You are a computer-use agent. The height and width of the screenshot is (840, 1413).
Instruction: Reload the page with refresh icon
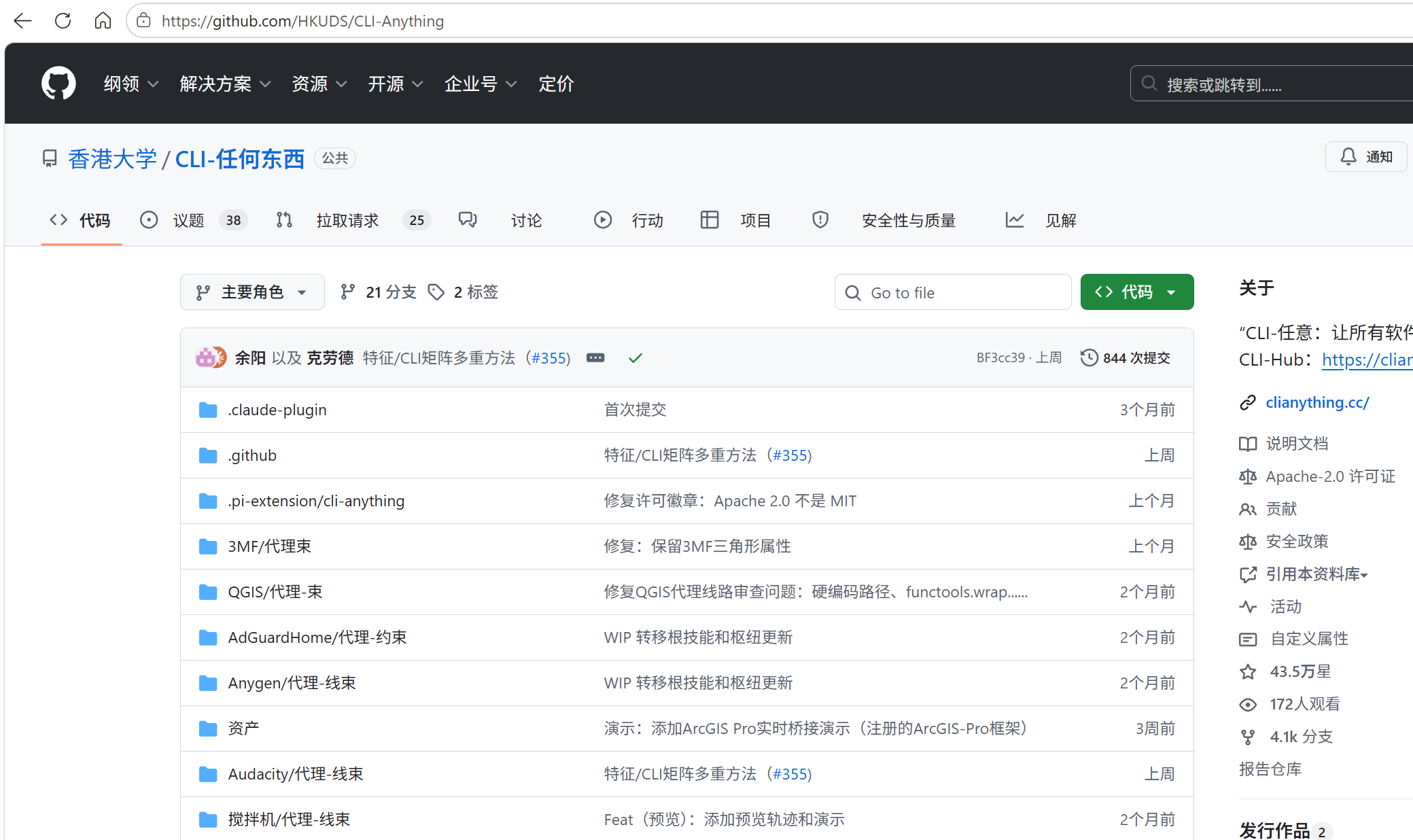pyautogui.click(x=63, y=21)
